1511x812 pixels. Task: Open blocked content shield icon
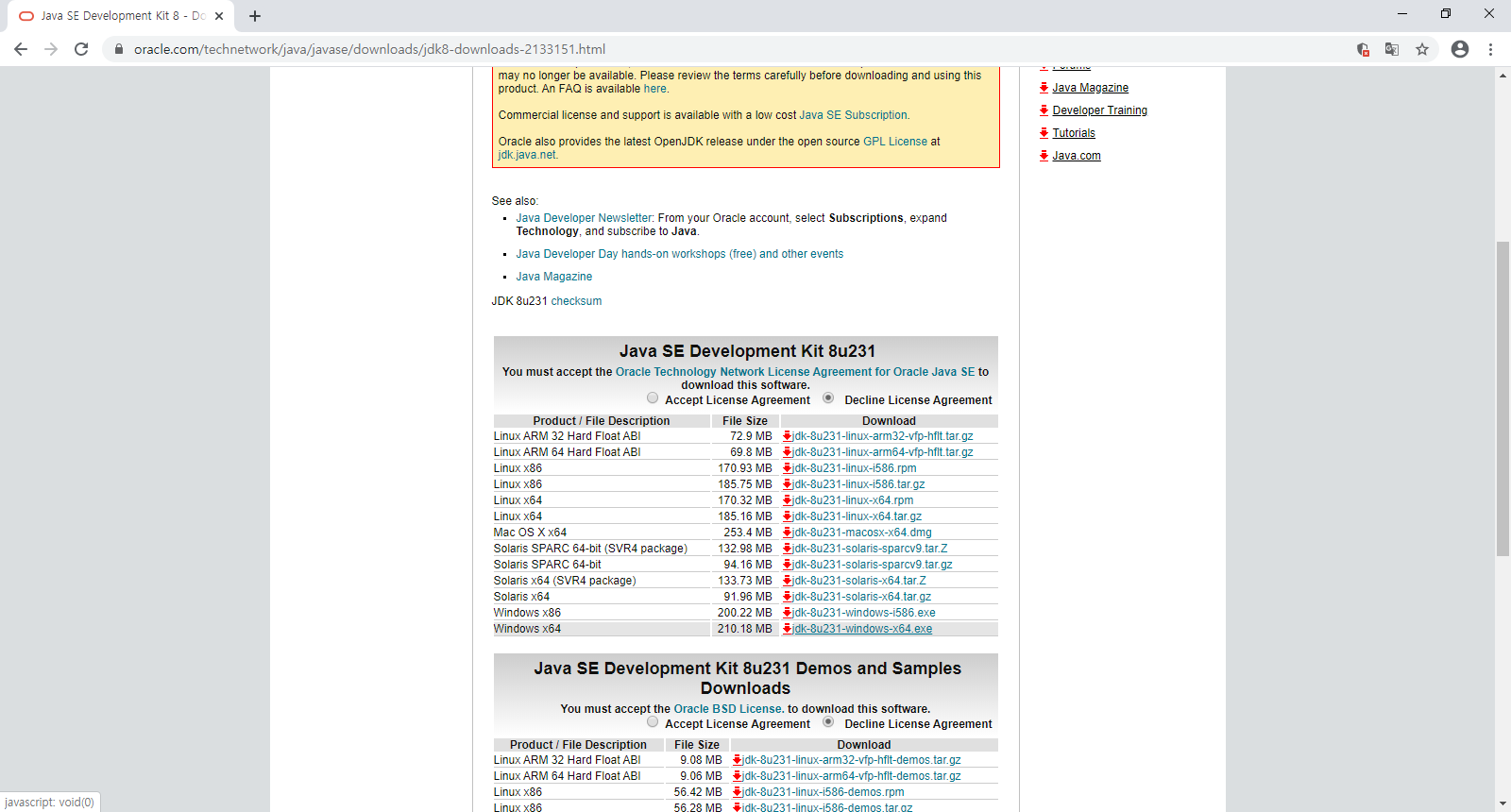[1363, 49]
